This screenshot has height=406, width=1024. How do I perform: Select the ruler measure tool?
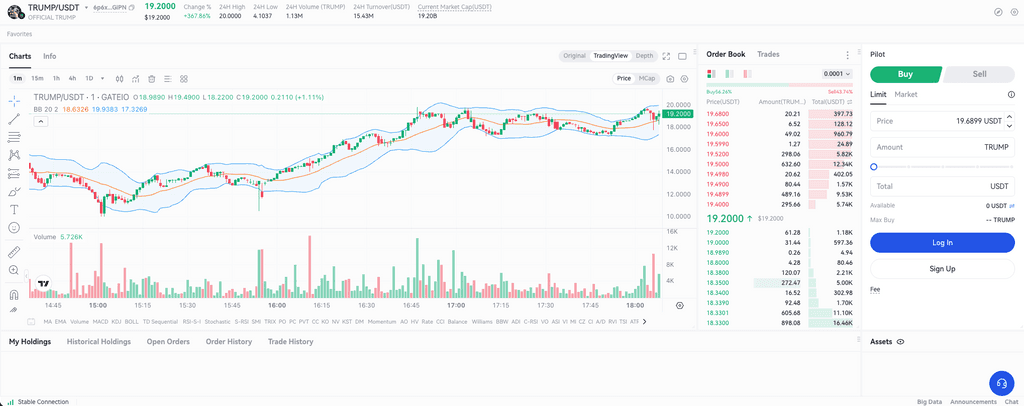(x=14, y=252)
